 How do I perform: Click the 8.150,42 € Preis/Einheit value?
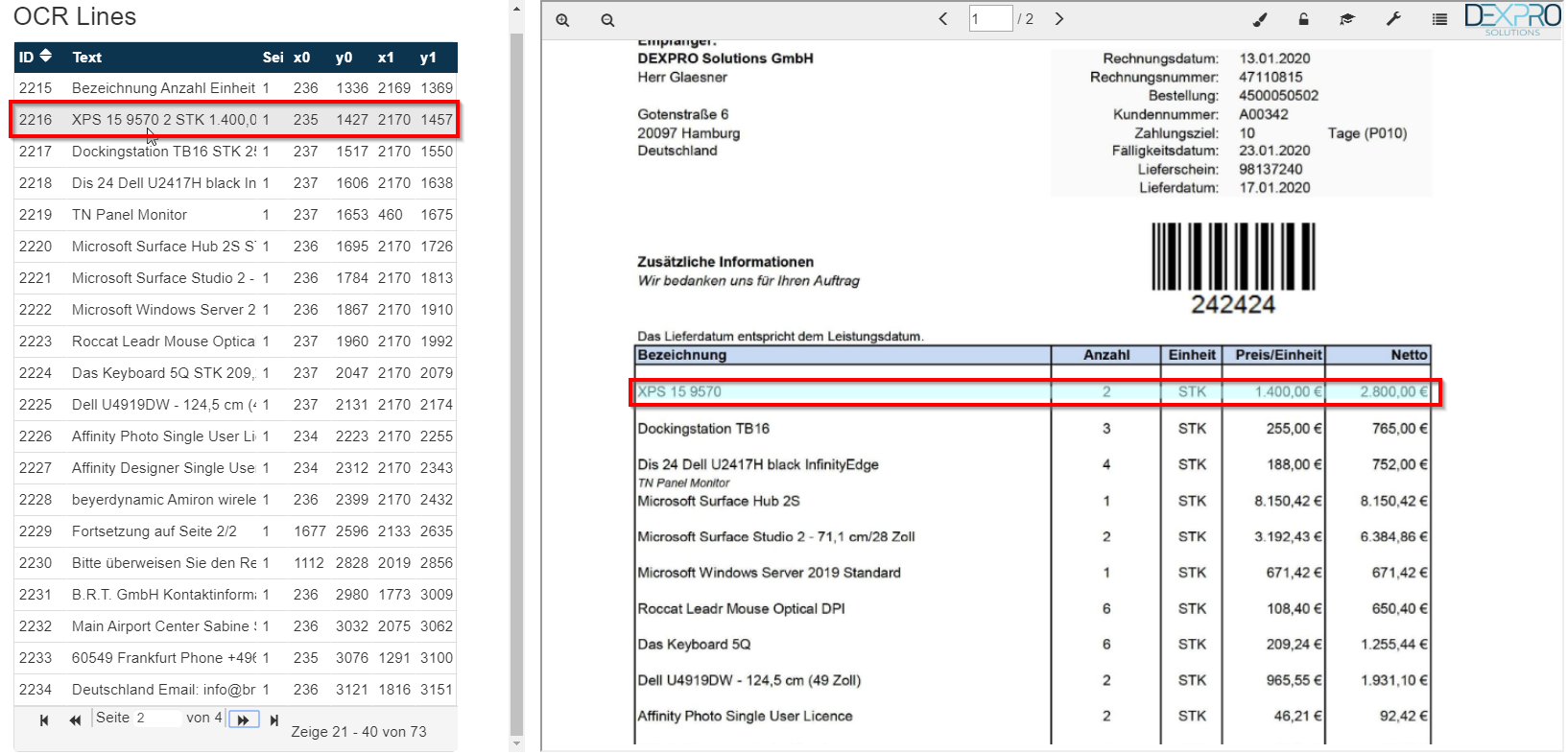[1288, 501]
